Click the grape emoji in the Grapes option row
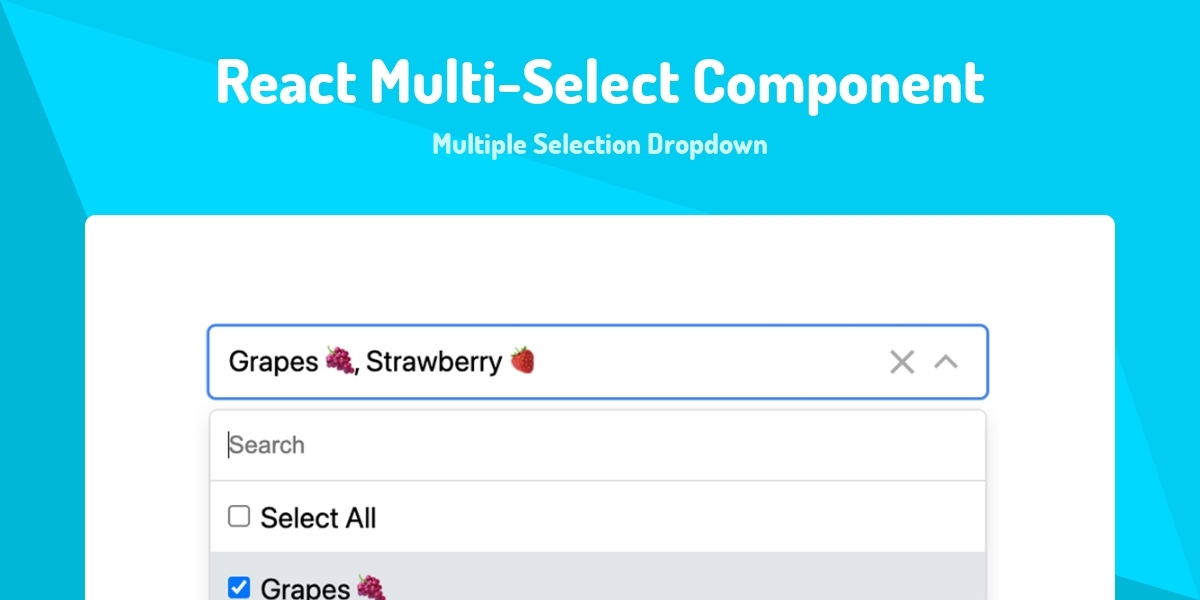Image resolution: width=1200 pixels, height=600 pixels. coord(370,588)
